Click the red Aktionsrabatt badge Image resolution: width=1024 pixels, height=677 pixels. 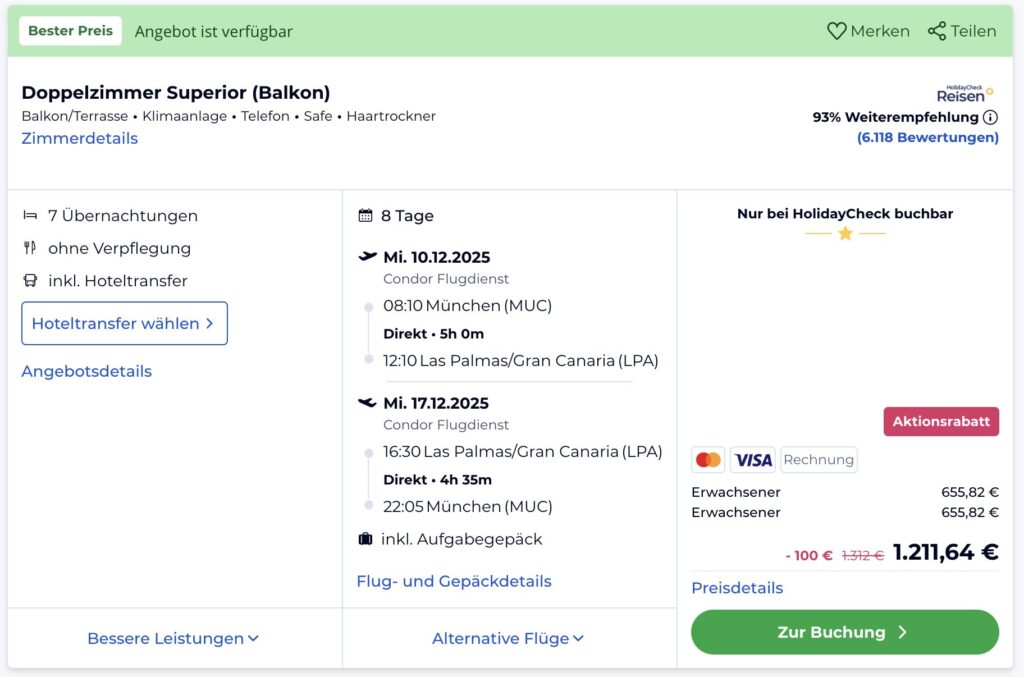(x=940, y=421)
